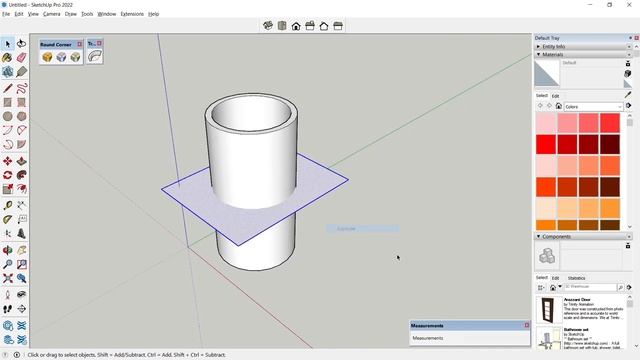Open the Extensions menu
The width and height of the screenshot is (640, 360).
(x=132, y=14)
